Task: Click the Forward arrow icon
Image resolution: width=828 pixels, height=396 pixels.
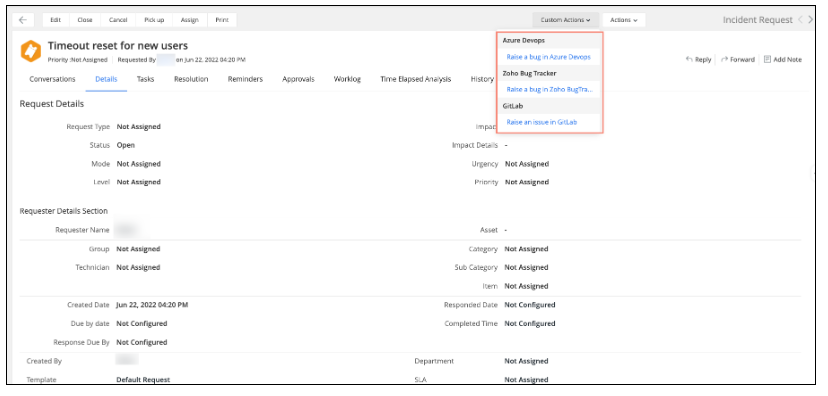Action: pos(724,60)
